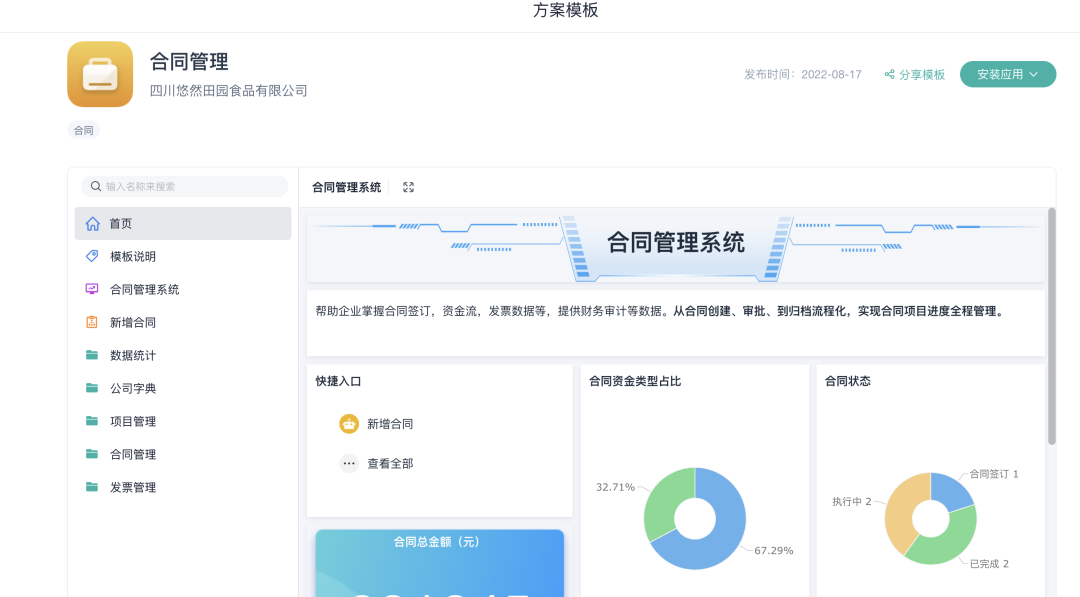The height and width of the screenshot is (597, 1080).
Task: Select 合同管理系统 sidebar entry
Action: 183,289
